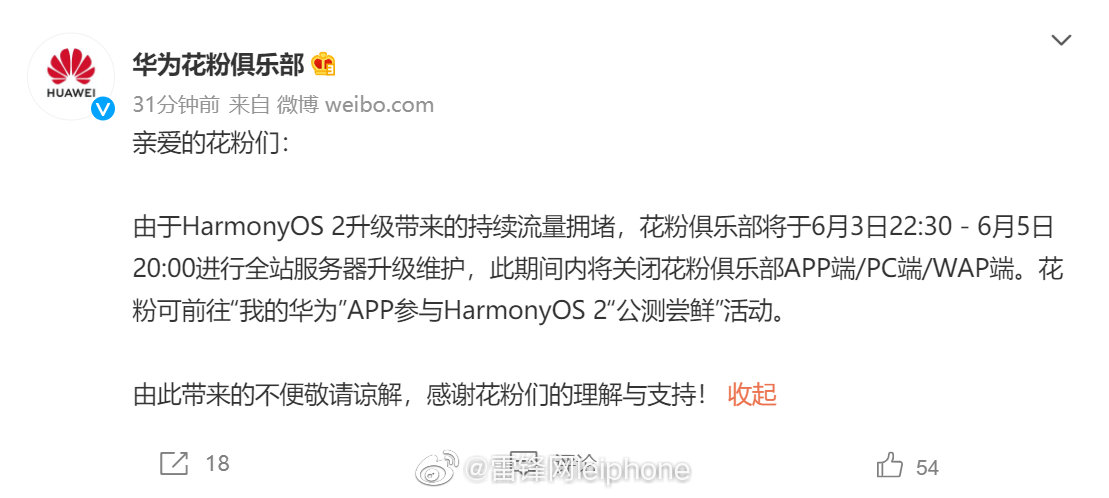Click the repost count 18
Viewport: 1109px width, 498px height.
pos(217,464)
